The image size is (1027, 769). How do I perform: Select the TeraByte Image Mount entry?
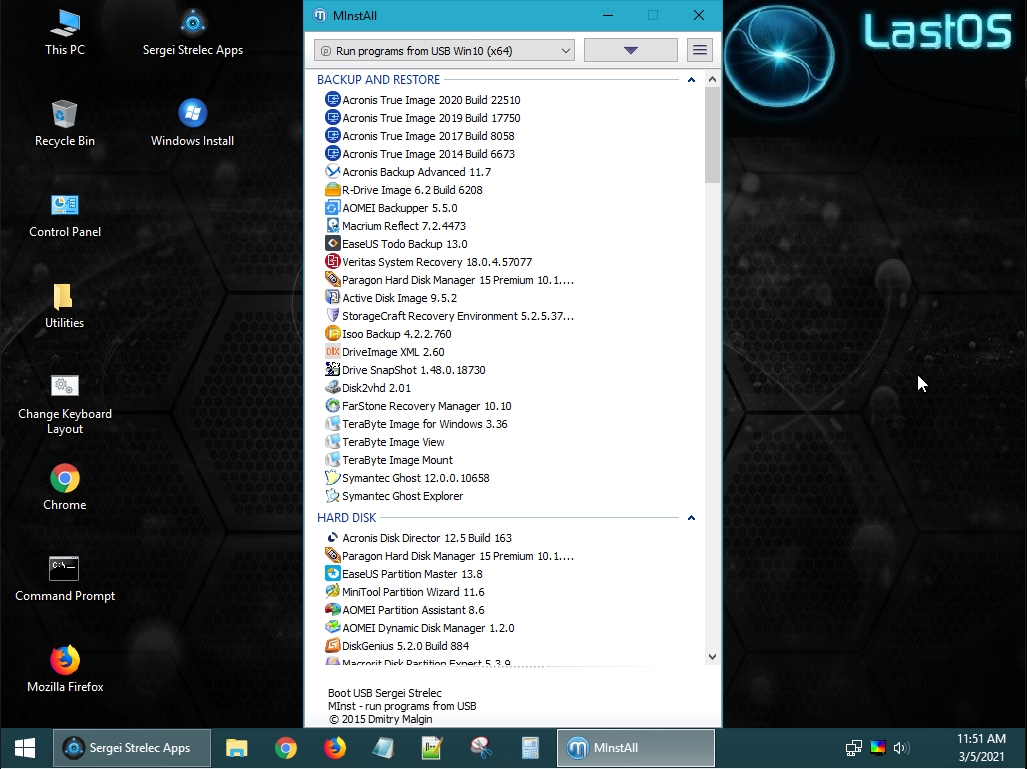pos(398,460)
